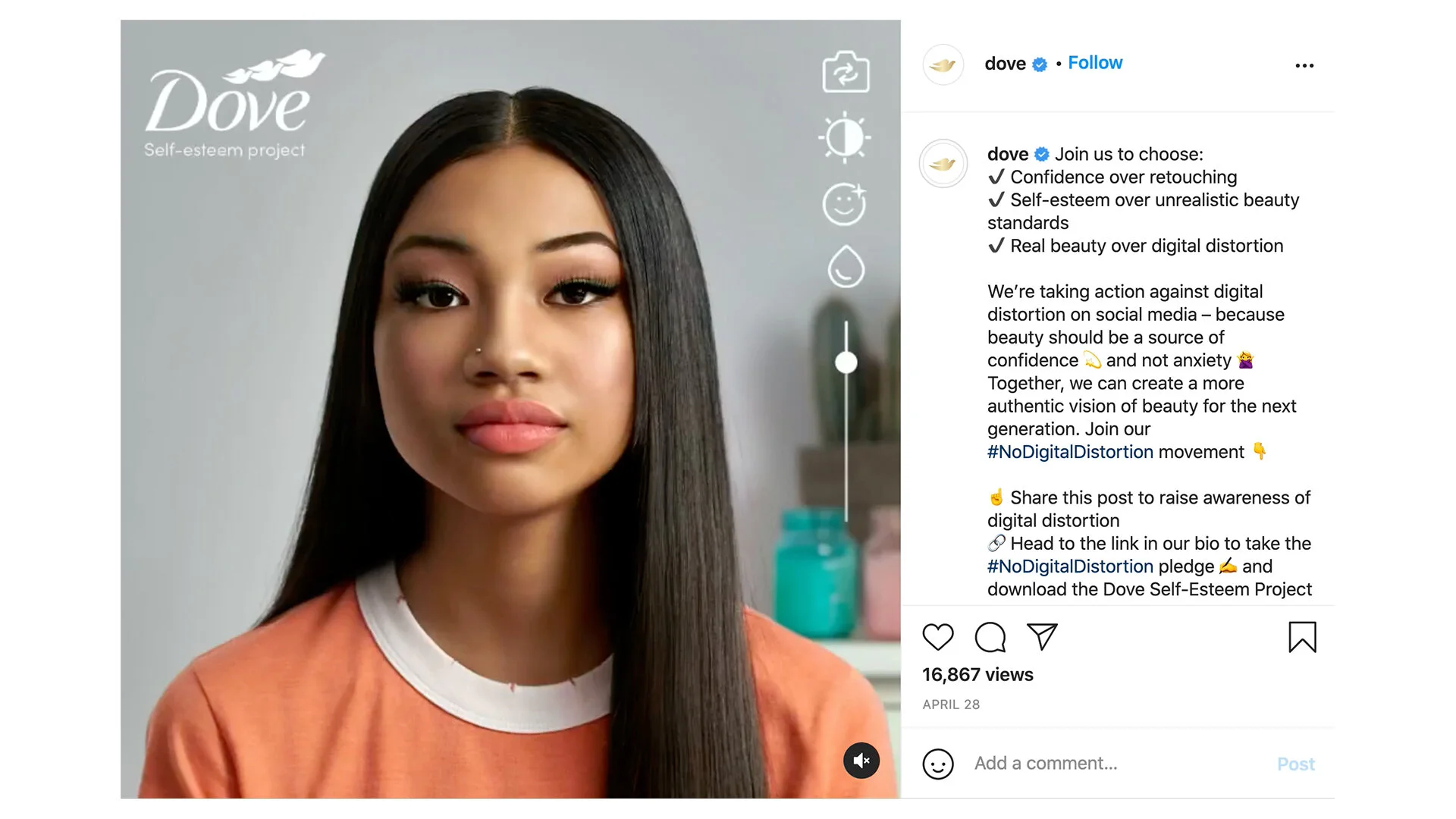Click the dove username in the caption

point(1008,154)
